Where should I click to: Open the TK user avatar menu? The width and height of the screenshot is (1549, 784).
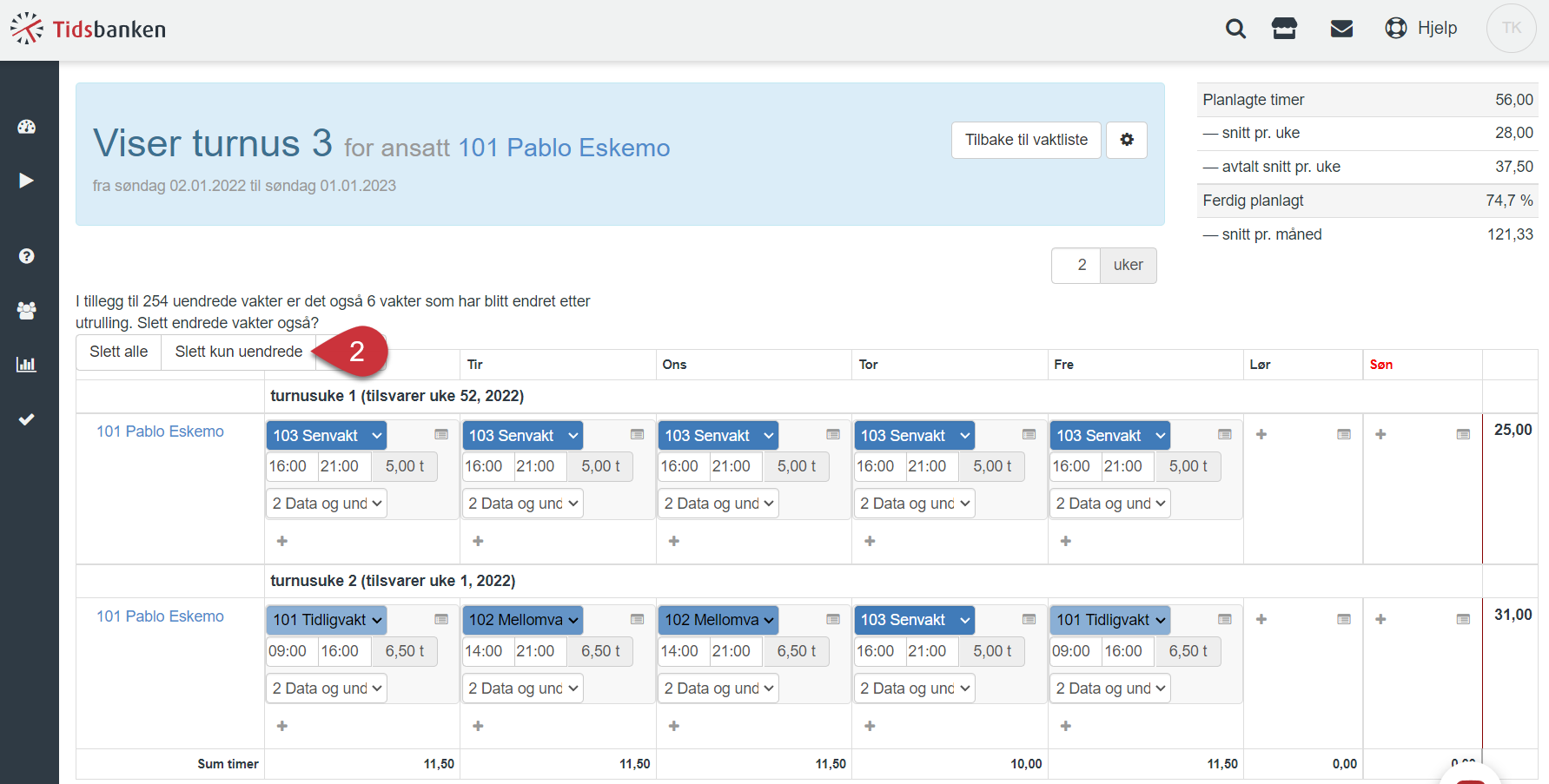[x=1512, y=29]
